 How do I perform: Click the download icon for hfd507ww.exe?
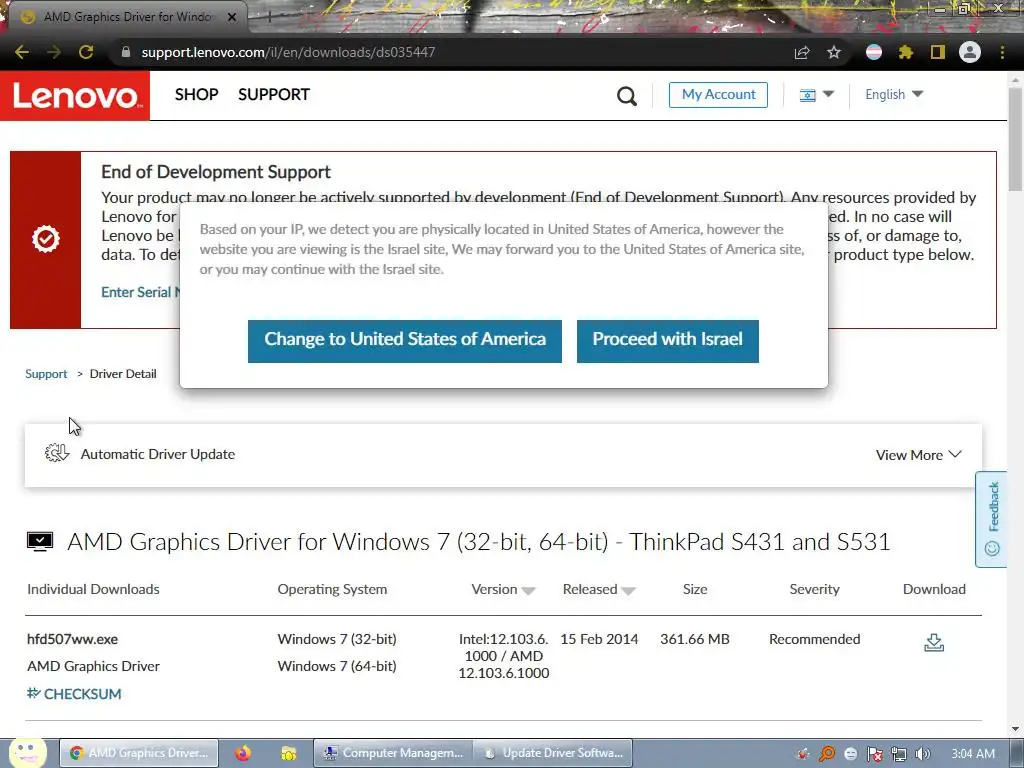coord(934,643)
